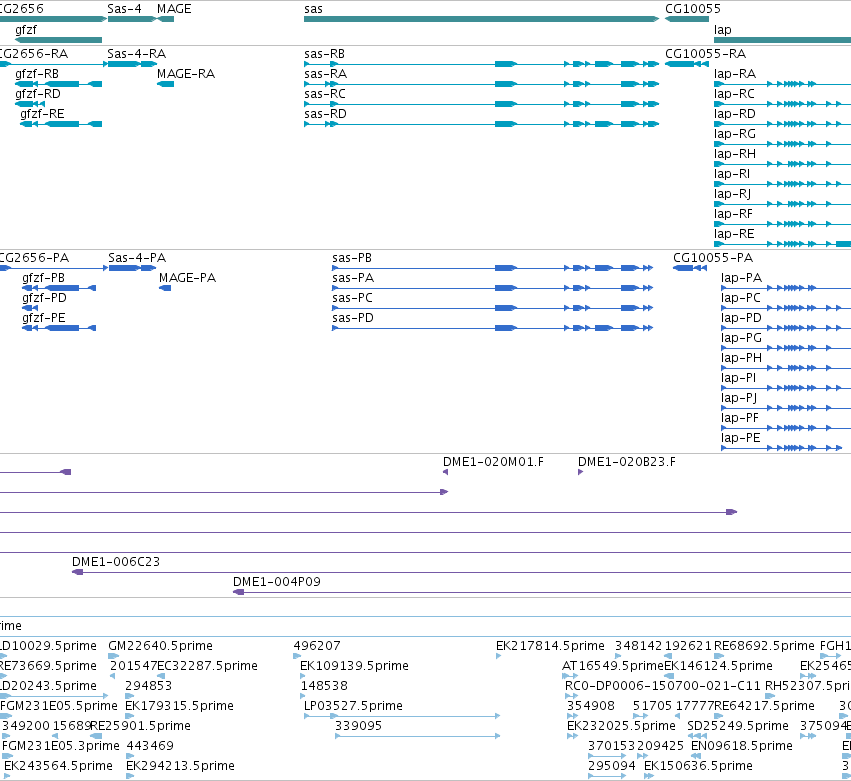Select transcript sas-RA
Screen dimensions: 851x781
coord(481,84)
